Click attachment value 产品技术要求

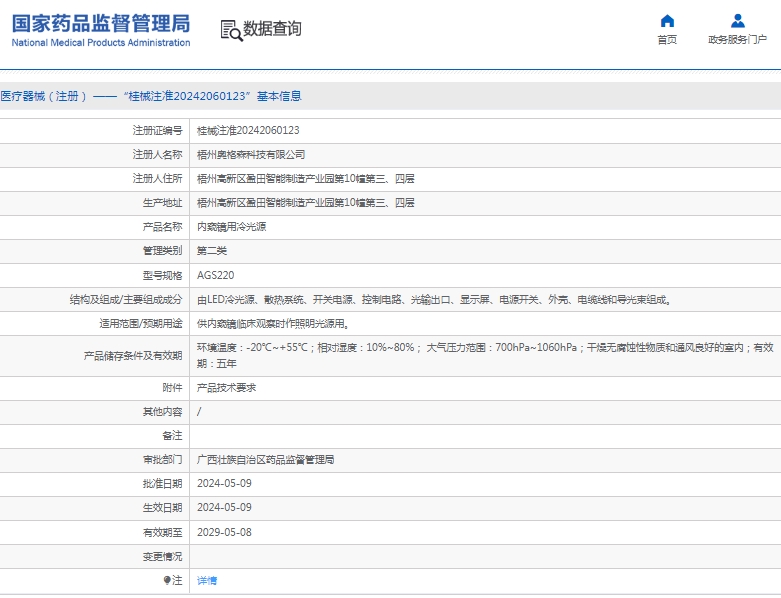pos(226,388)
